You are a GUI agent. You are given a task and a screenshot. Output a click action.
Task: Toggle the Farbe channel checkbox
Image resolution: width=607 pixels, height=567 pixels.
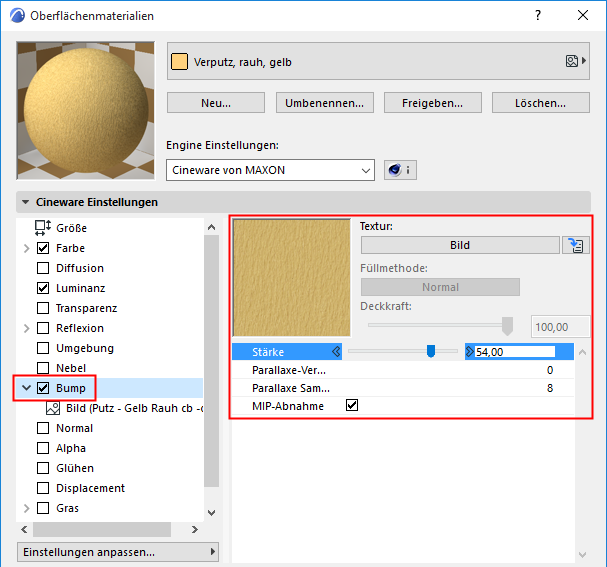[43, 248]
